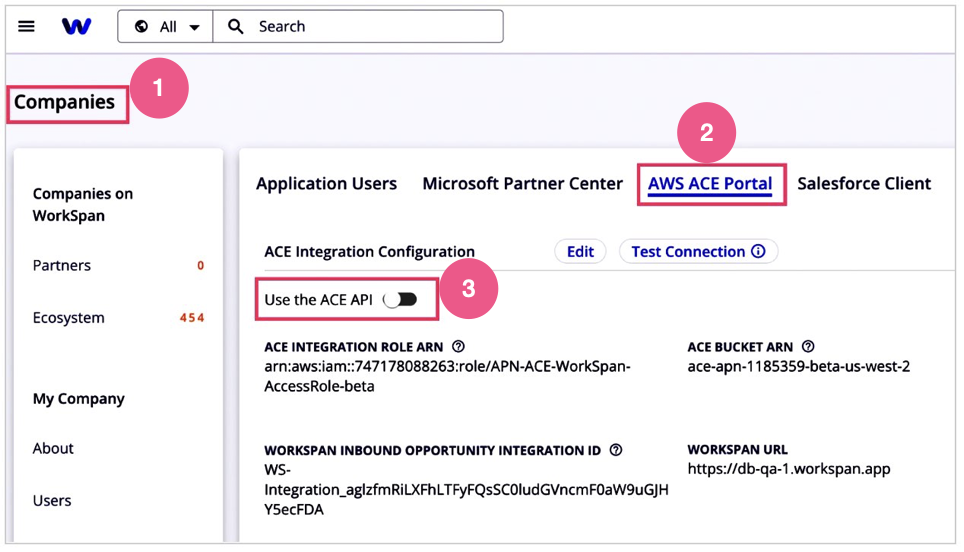Click the Companies page heading
This screenshot has width=964, height=552.
tap(65, 102)
